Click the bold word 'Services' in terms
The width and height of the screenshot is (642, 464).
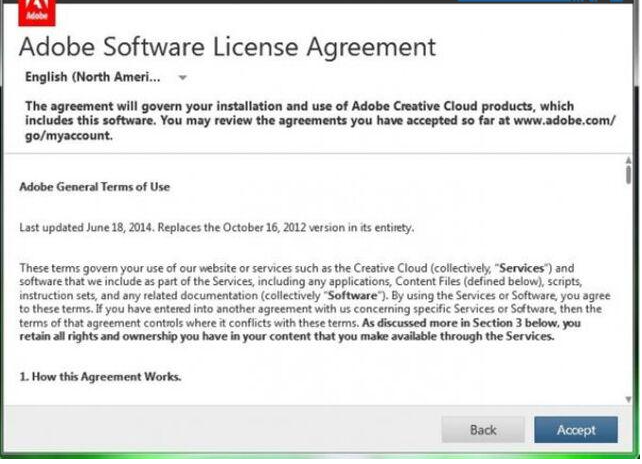(x=520, y=268)
